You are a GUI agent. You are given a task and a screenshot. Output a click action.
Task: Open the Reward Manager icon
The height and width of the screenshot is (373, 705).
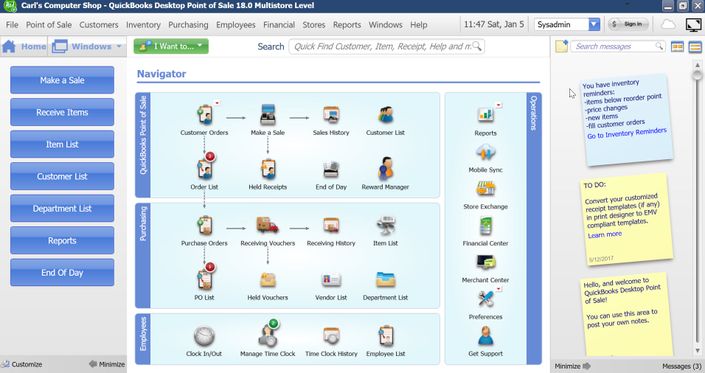pyautogui.click(x=385, y=169)
